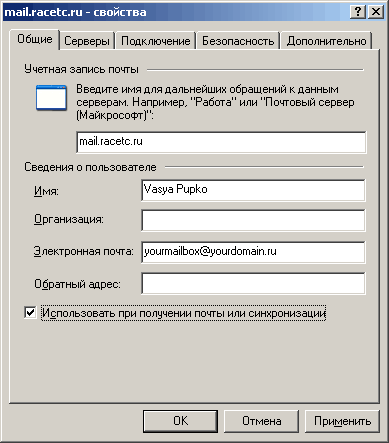Click the mail account window icon
The image size is (389, 443).
coord(51,98)
